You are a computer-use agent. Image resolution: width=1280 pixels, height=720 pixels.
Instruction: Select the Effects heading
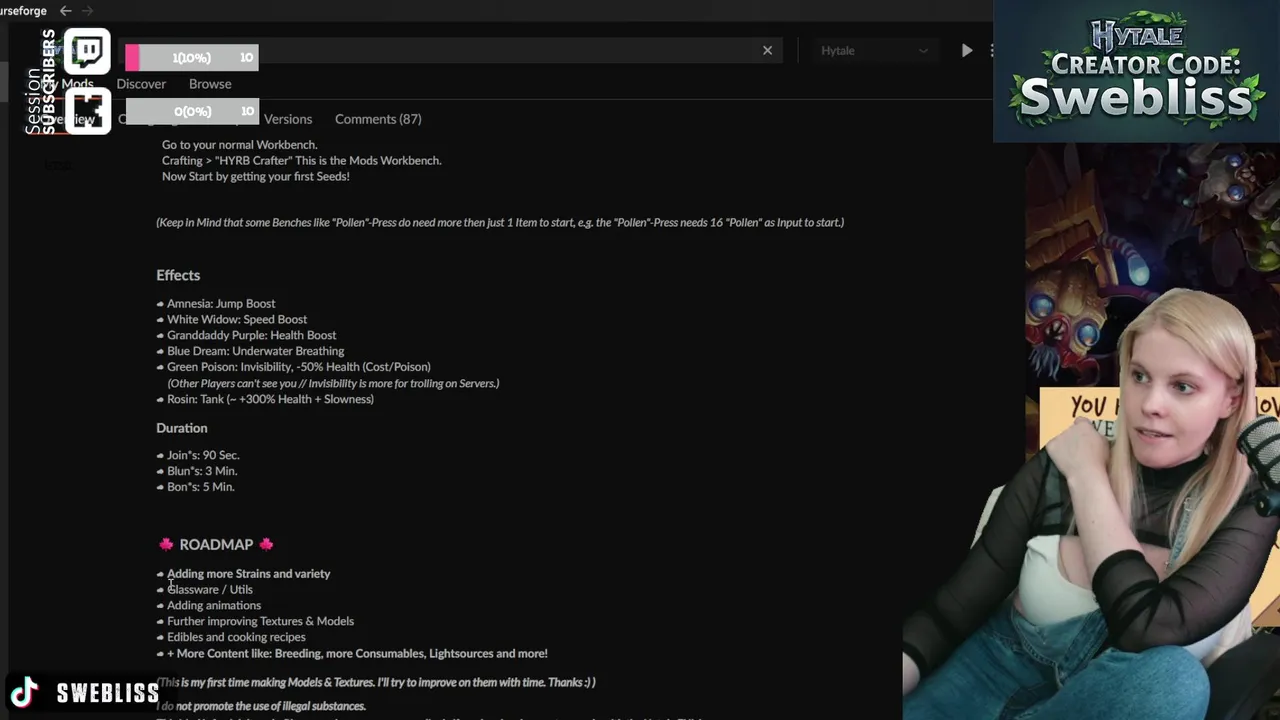178,275
